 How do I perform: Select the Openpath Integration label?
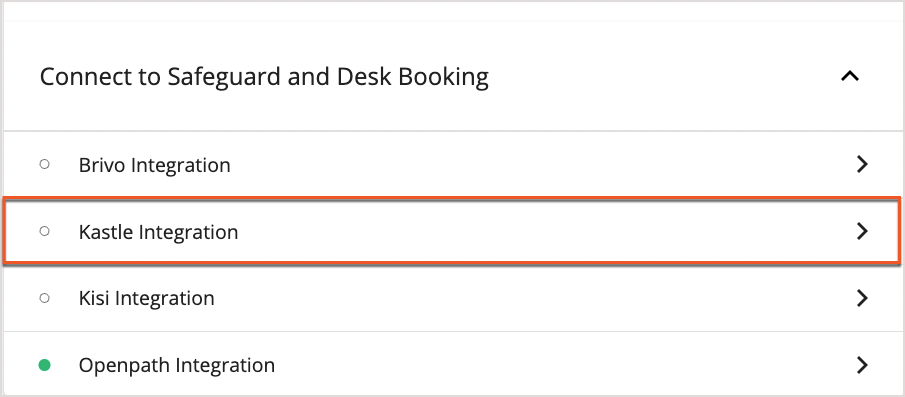click(177, 366)
